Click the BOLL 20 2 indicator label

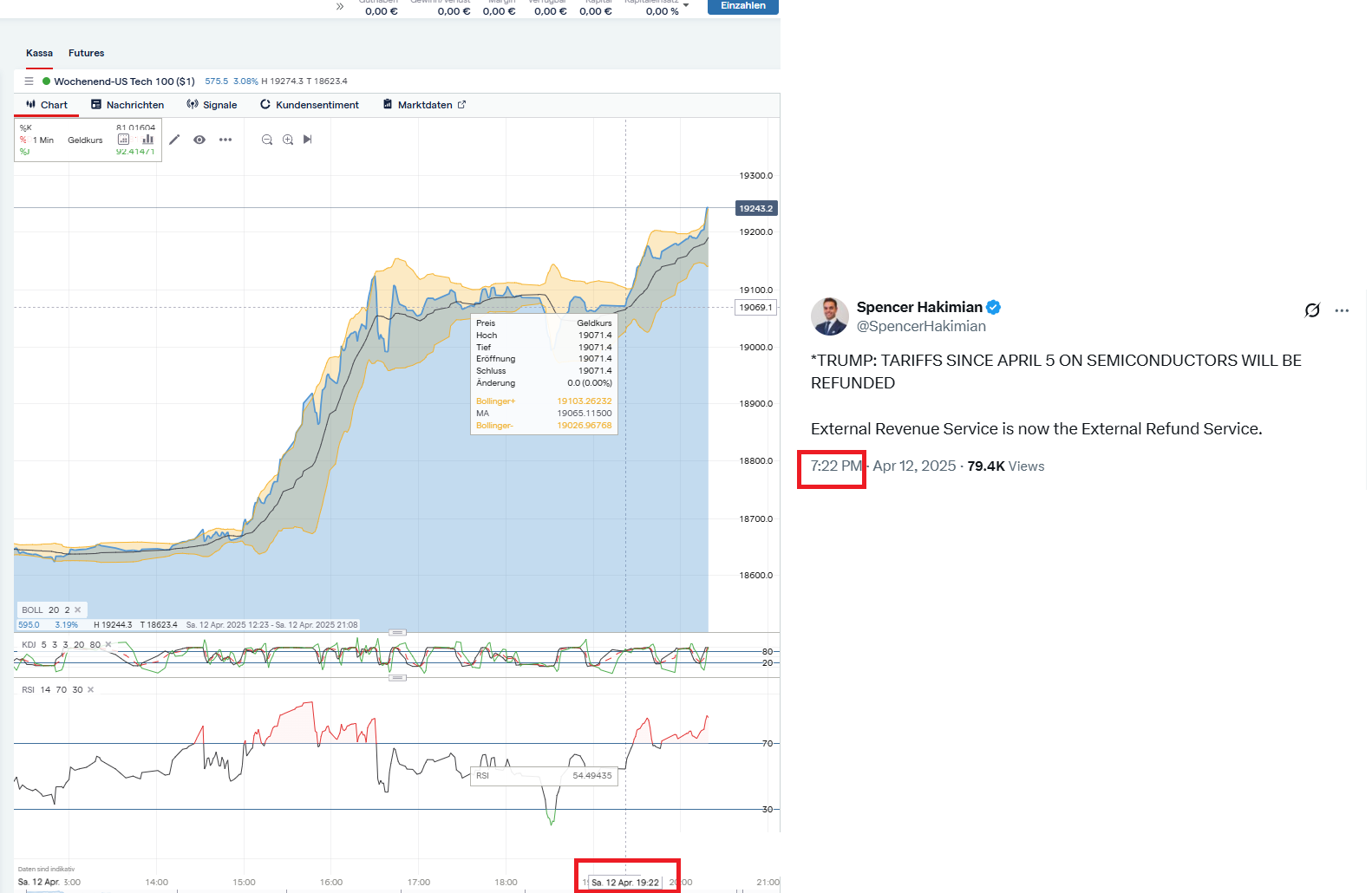(x=46, y=610)
